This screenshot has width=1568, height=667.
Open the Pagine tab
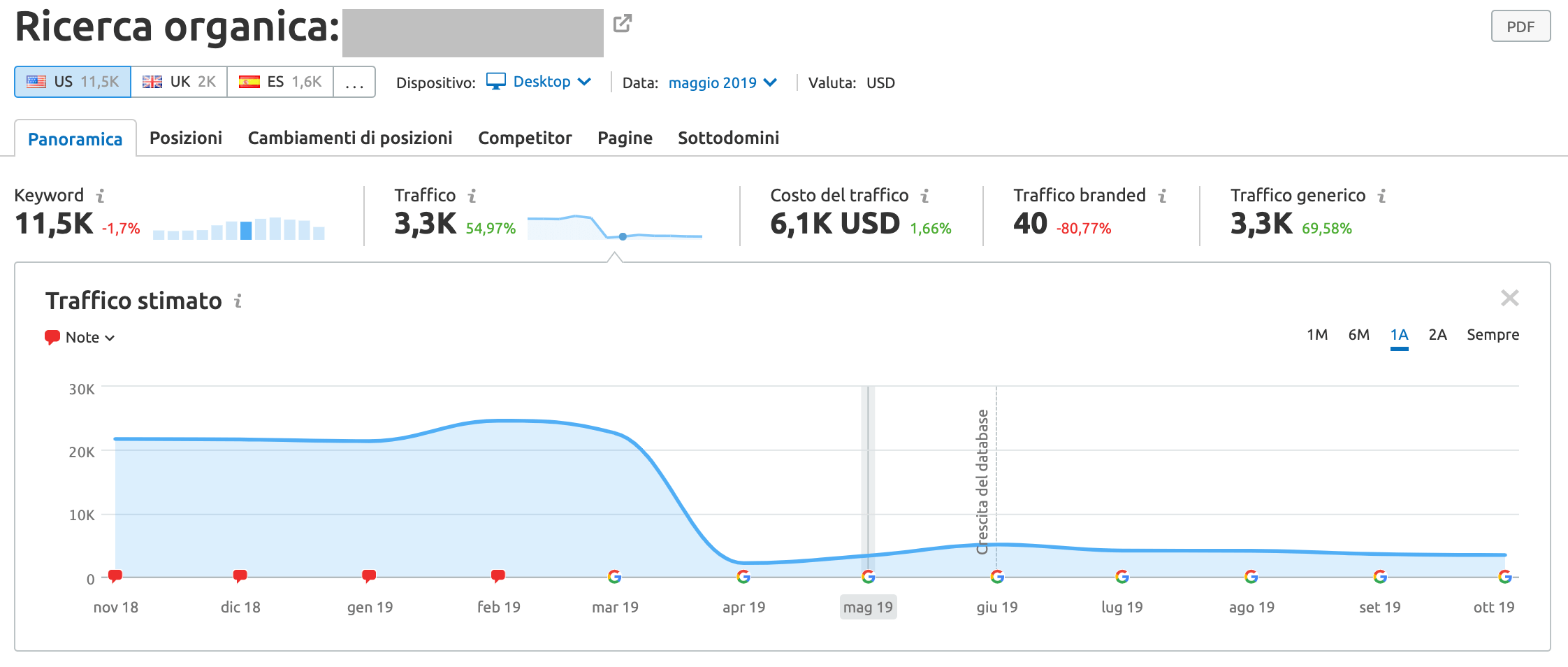[x=625, y=138]
